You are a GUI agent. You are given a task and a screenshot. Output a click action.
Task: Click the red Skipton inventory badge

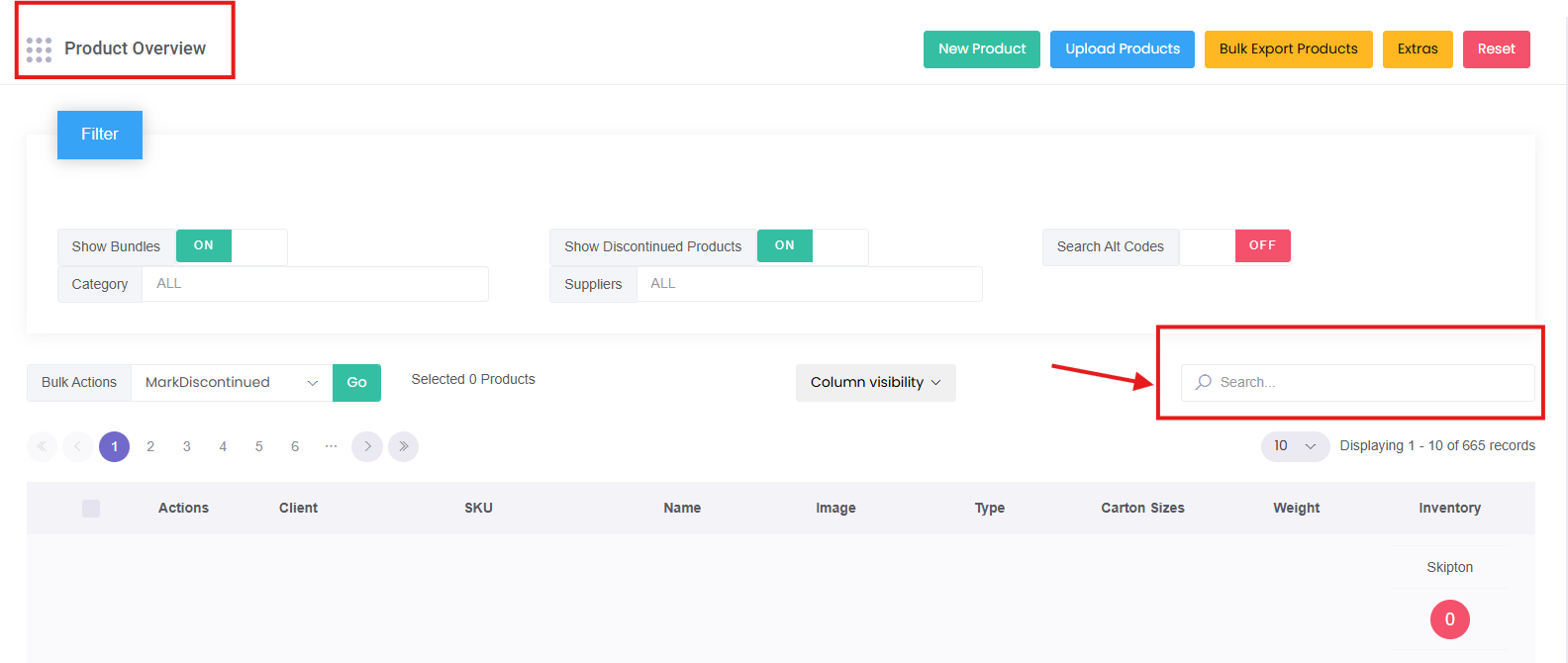[1449, 619]
